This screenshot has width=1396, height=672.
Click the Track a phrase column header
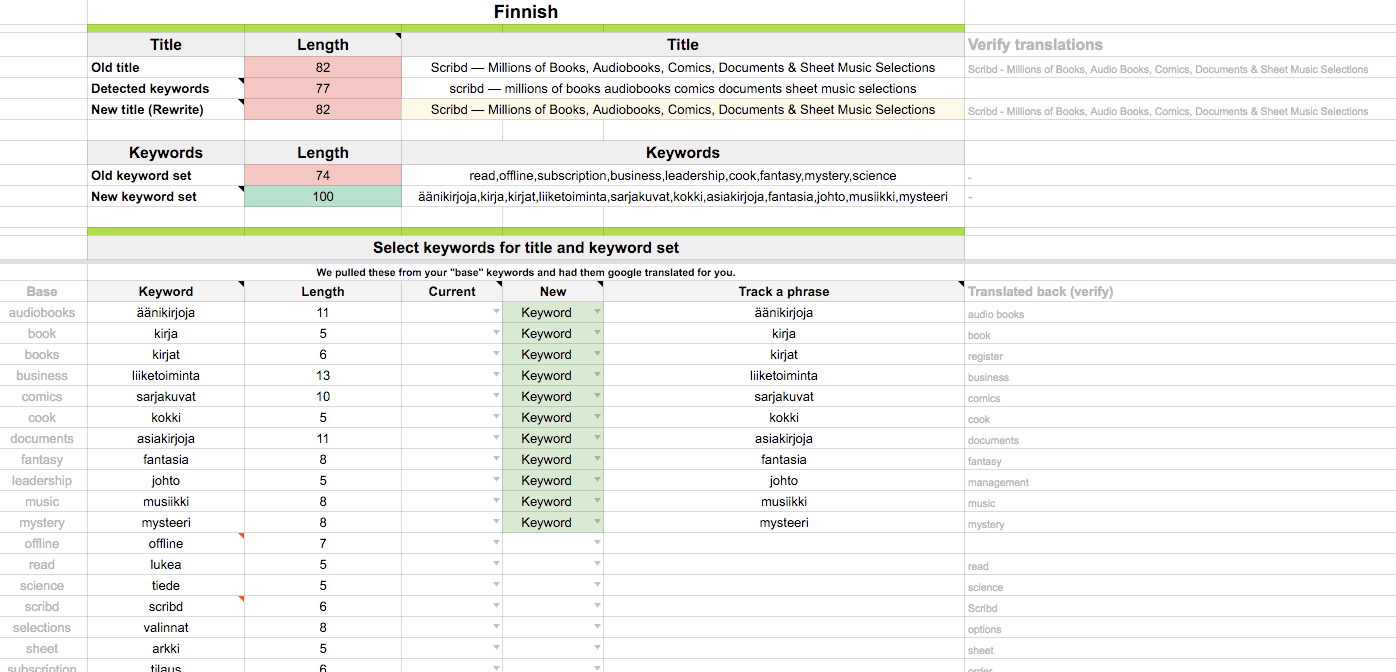[x=784, y=291]
